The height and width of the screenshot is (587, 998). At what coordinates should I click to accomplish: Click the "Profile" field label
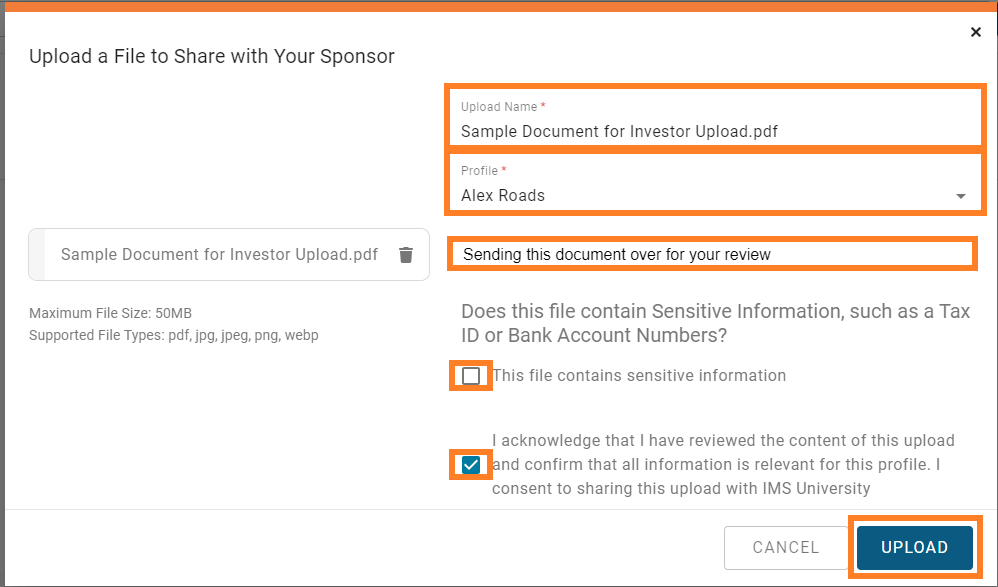[479, 171]
